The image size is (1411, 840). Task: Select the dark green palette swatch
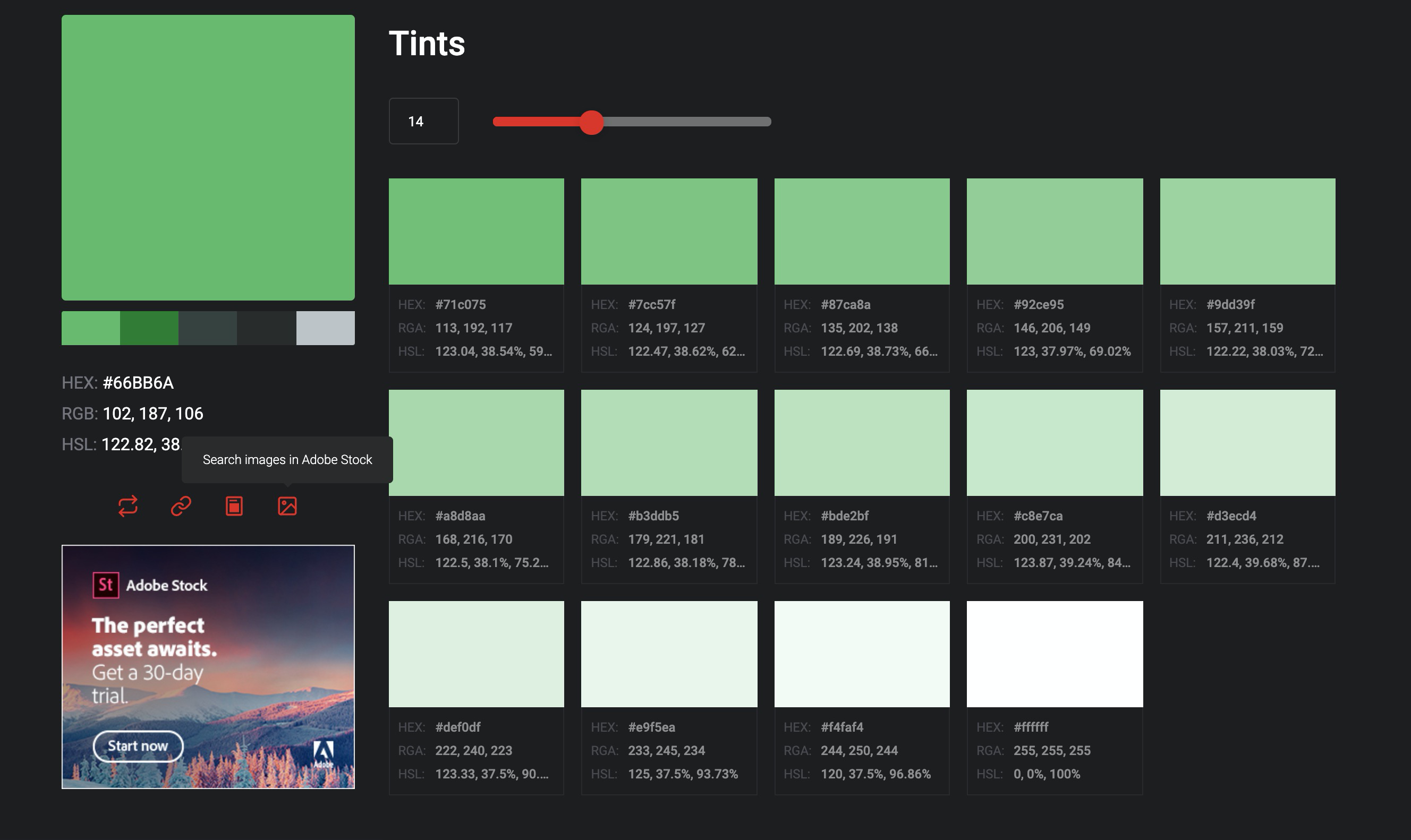149,328
